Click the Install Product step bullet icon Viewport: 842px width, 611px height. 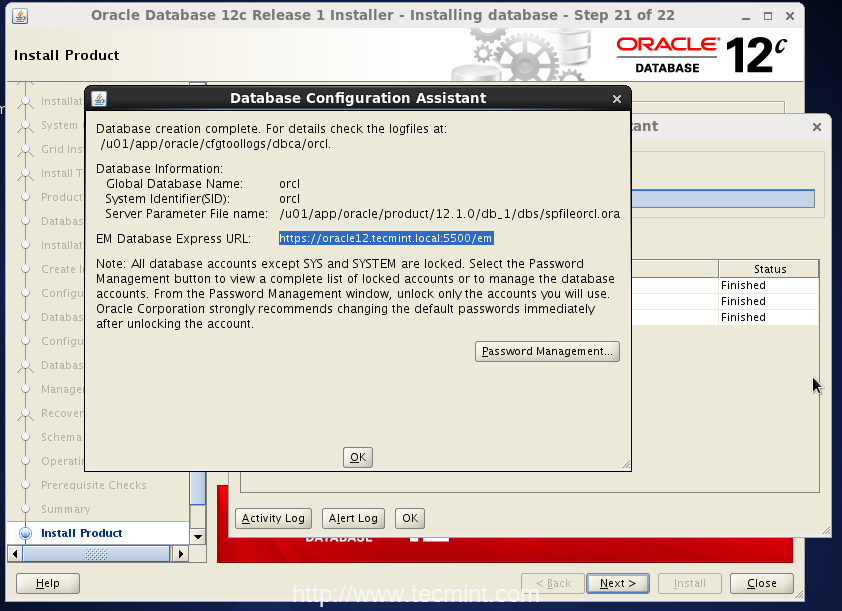pos(25,533)
